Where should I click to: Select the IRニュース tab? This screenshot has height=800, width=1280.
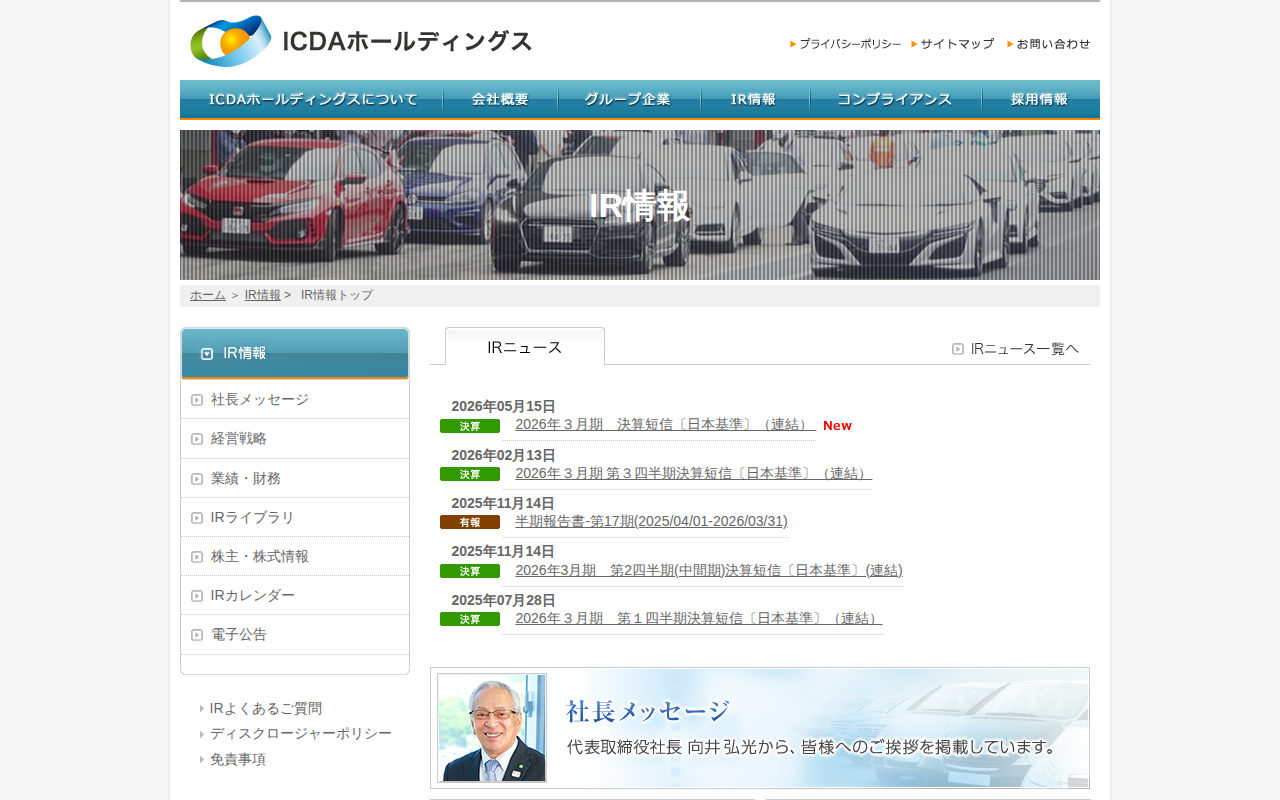525,347
